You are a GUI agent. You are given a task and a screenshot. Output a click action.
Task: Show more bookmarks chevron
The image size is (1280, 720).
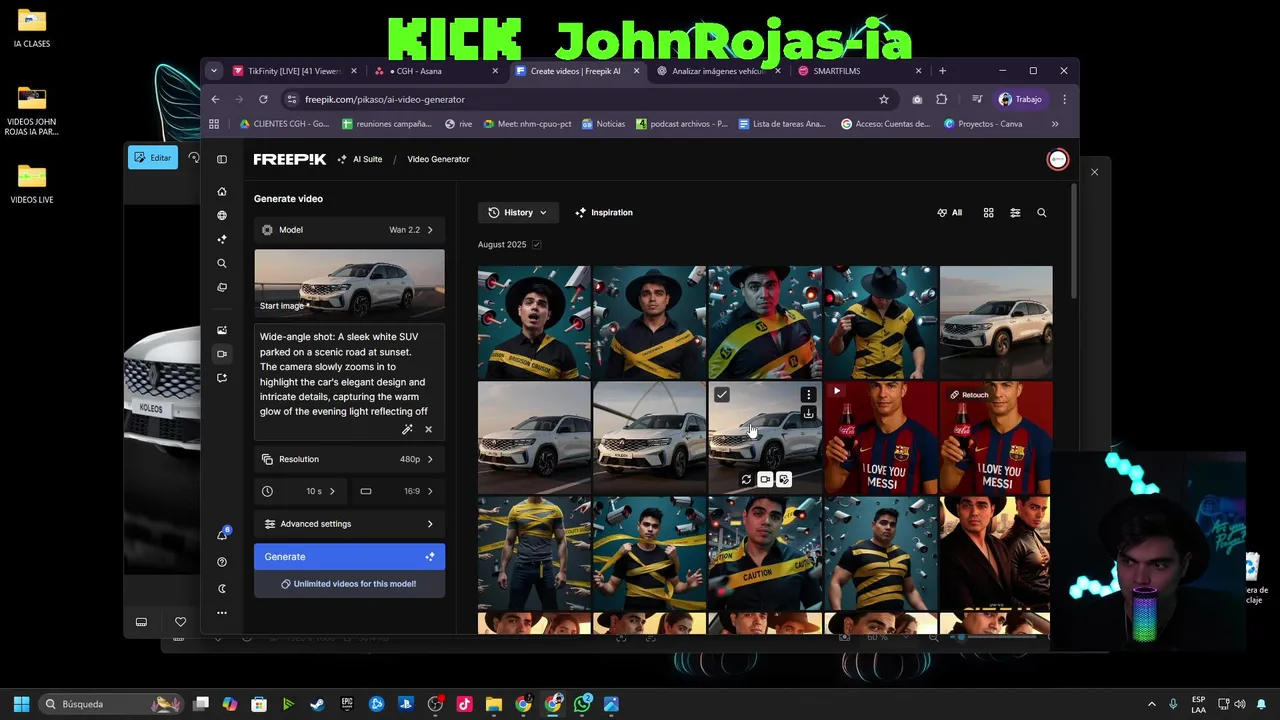1055,124
